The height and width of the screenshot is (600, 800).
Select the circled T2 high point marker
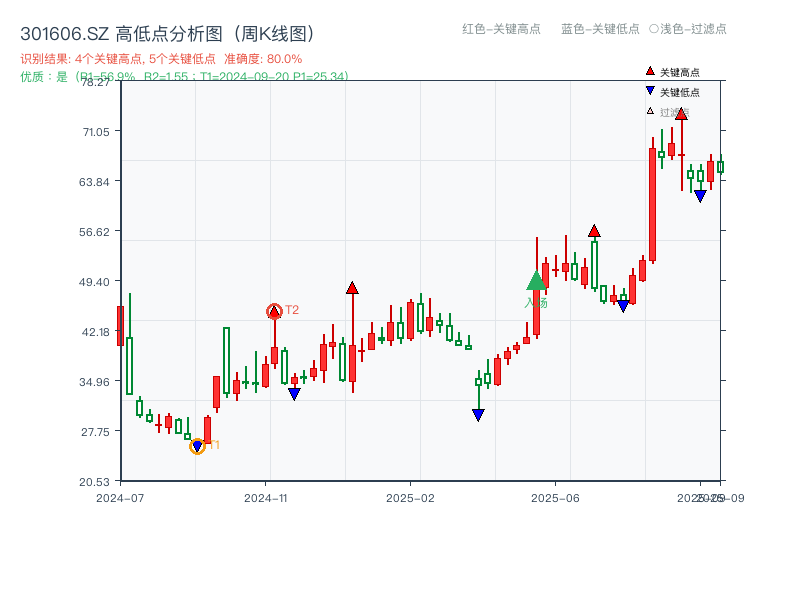(274, 309)
